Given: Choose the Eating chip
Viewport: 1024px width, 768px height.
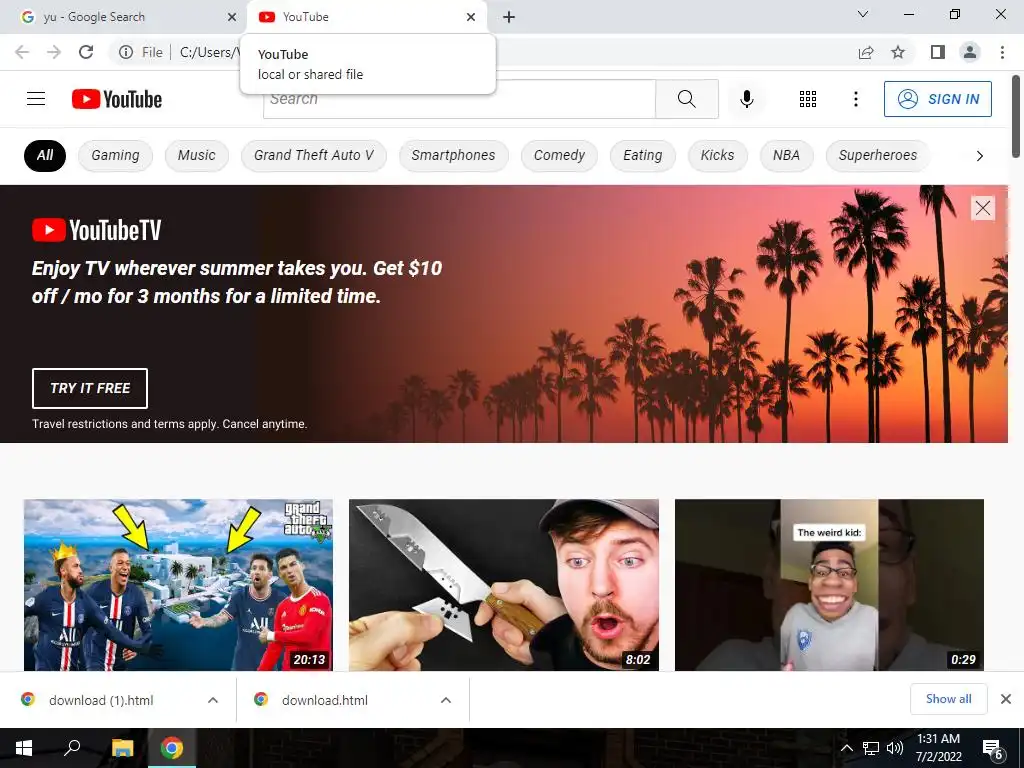Looking at the screenshot, I should [643, 155].
